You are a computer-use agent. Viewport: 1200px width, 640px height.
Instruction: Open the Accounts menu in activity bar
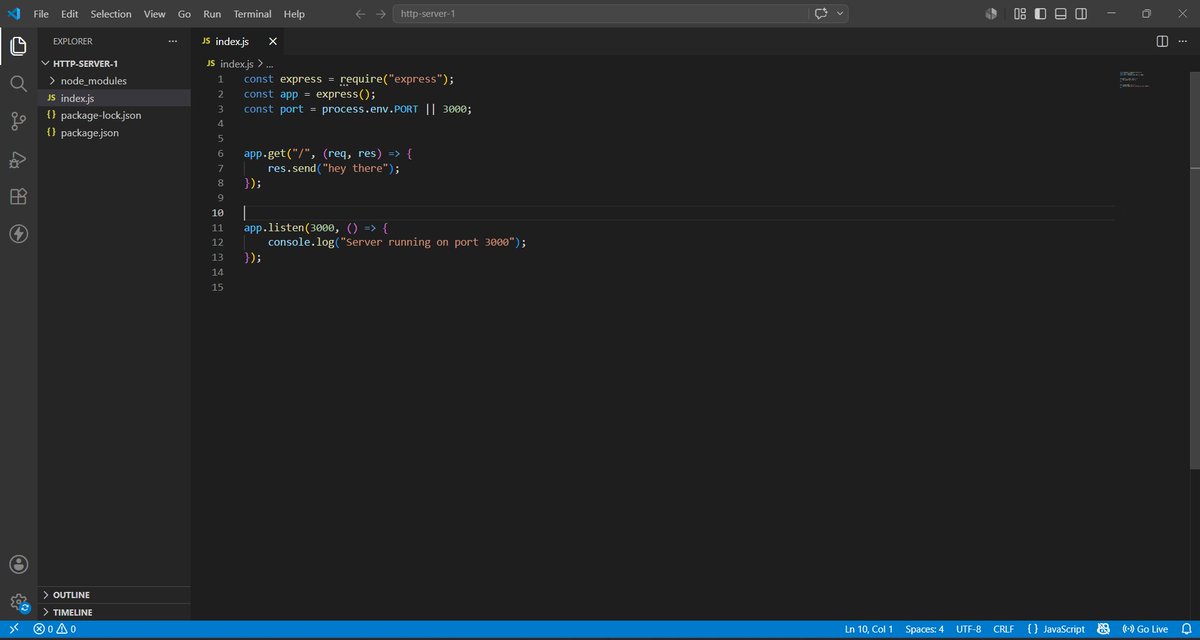[18, 565]
